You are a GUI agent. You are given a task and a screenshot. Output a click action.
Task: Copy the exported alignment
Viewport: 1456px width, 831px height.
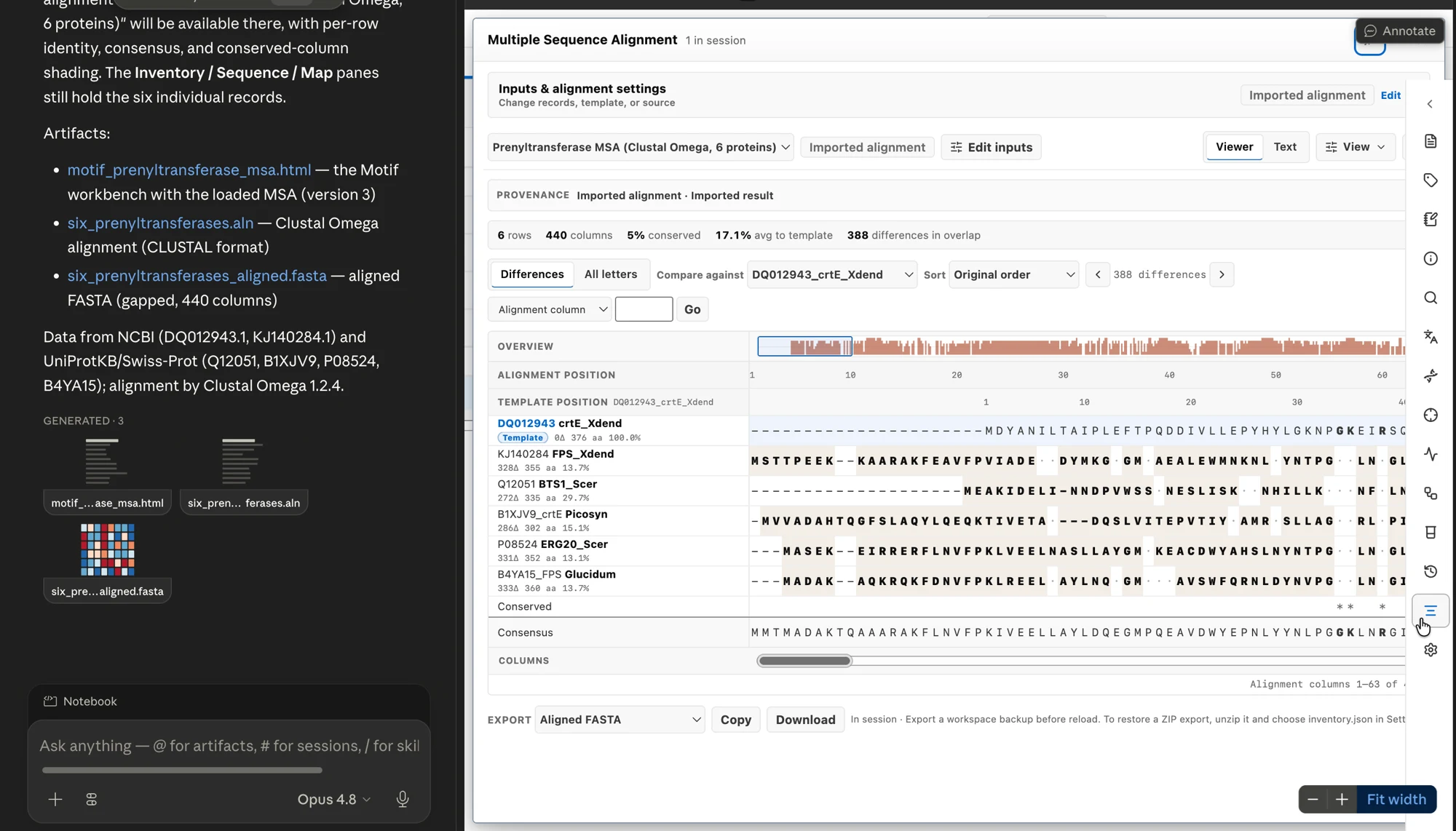point(735,720)
